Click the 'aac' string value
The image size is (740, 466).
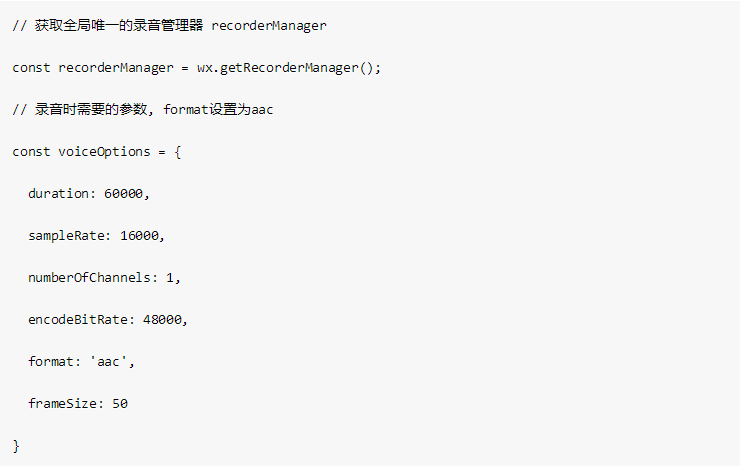pos(108,362)
